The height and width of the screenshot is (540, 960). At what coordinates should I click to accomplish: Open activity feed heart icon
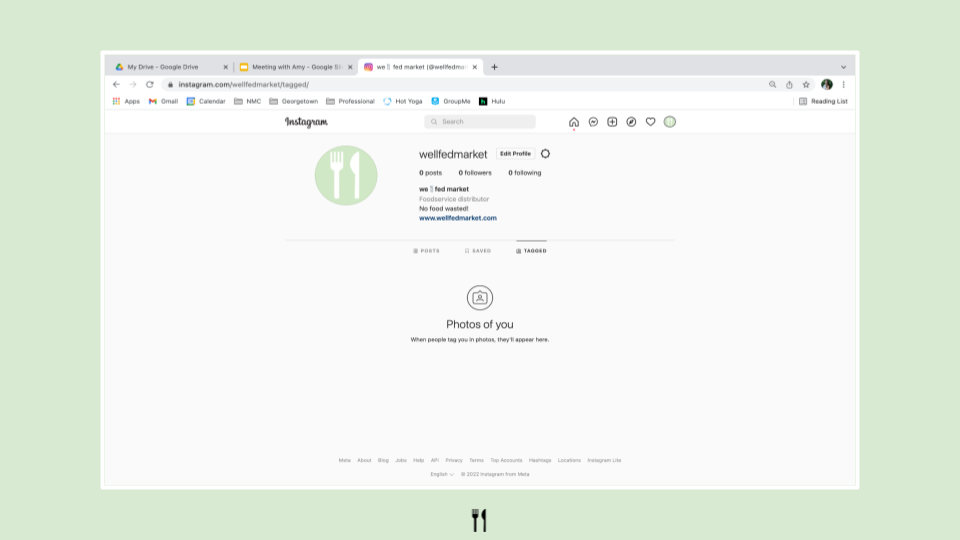pyautogui.click(x=650, y=122)
